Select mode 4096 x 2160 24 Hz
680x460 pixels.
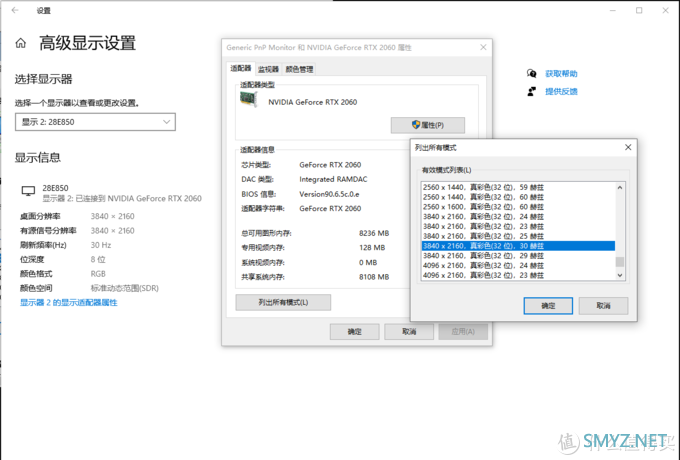tap(518, 265)
